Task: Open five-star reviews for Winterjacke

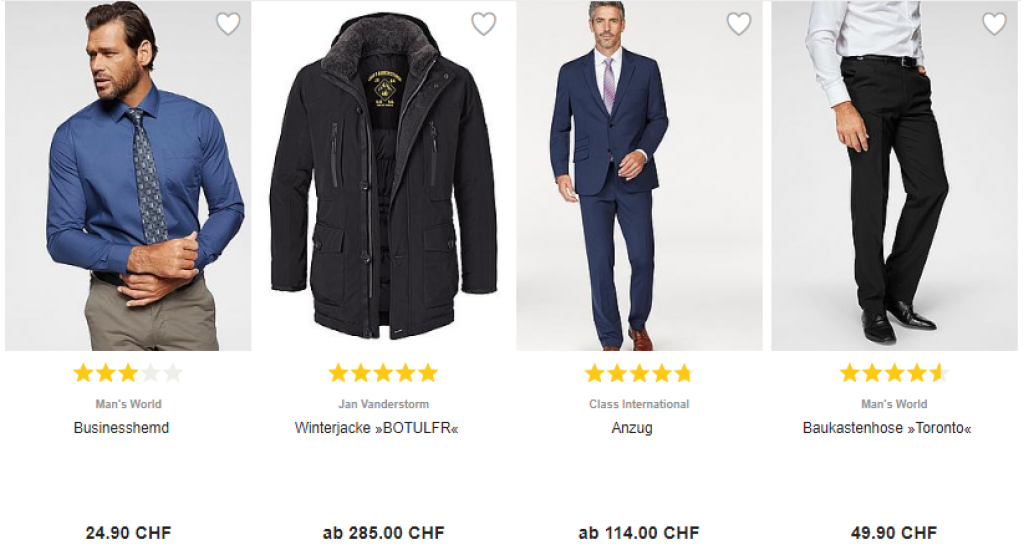Action: (383, 374)
